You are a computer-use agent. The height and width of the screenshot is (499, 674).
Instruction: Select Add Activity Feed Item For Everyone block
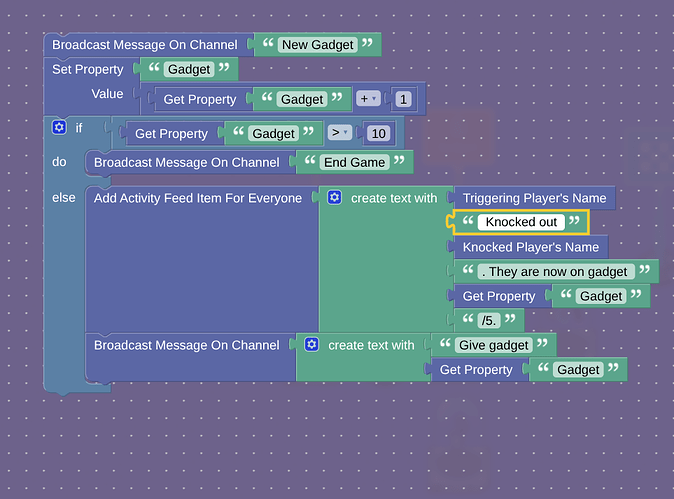197,198
